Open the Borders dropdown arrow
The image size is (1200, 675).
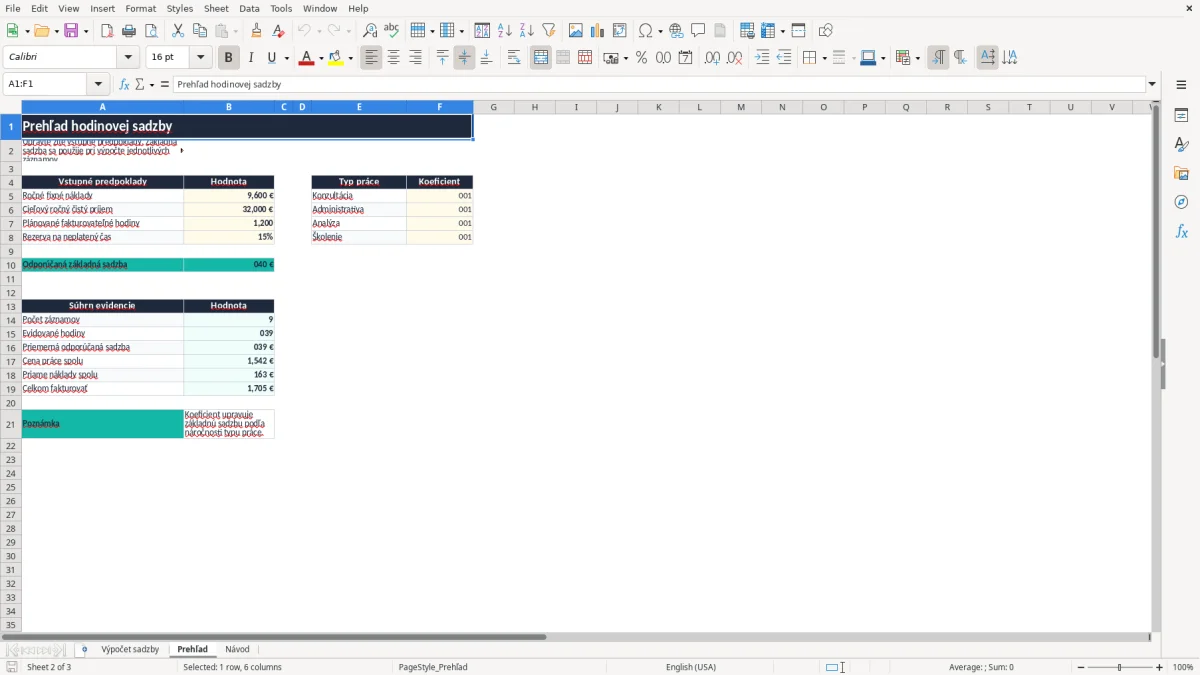823,58
